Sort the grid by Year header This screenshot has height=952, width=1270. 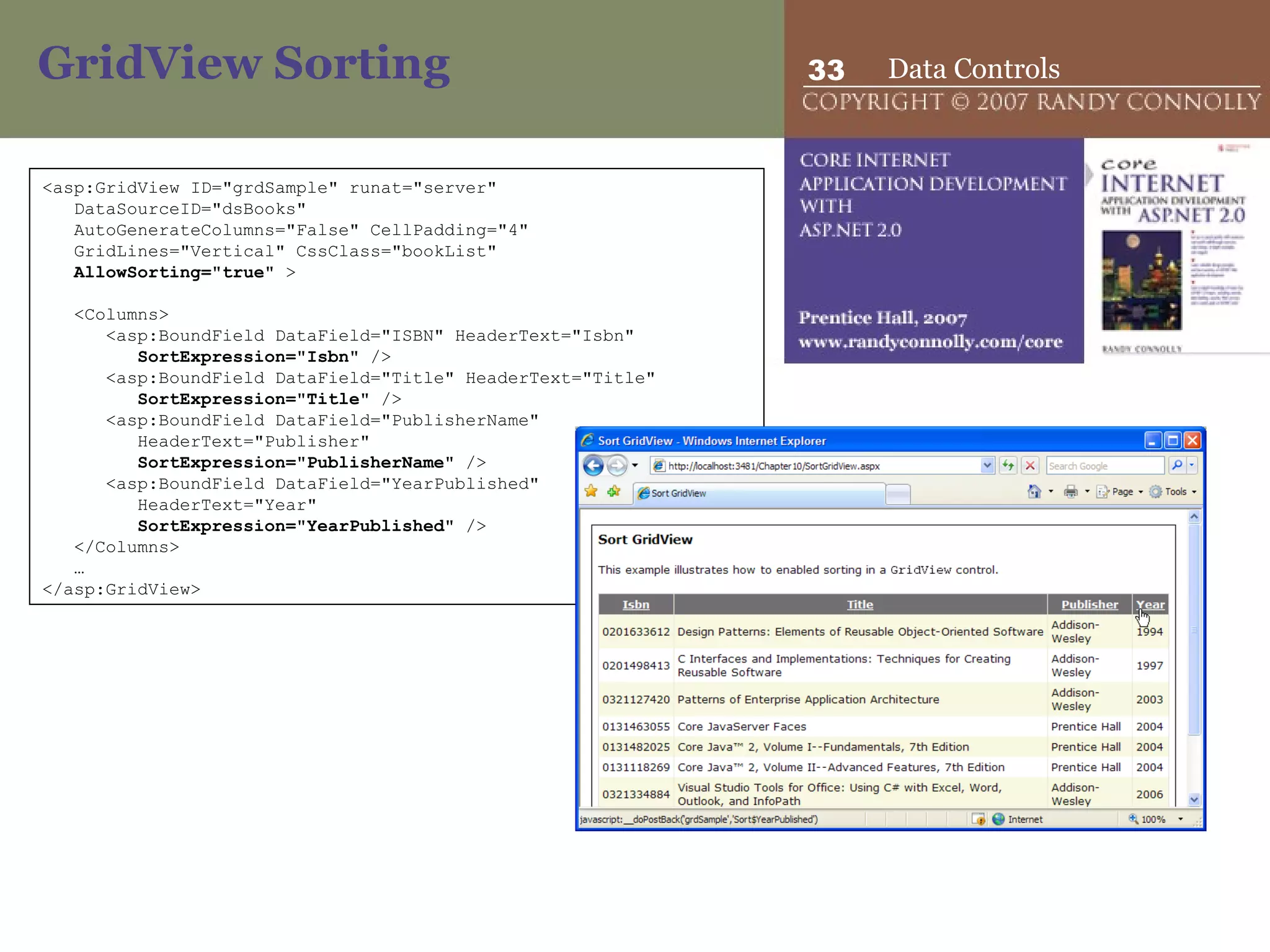[x=1150, y=604]
